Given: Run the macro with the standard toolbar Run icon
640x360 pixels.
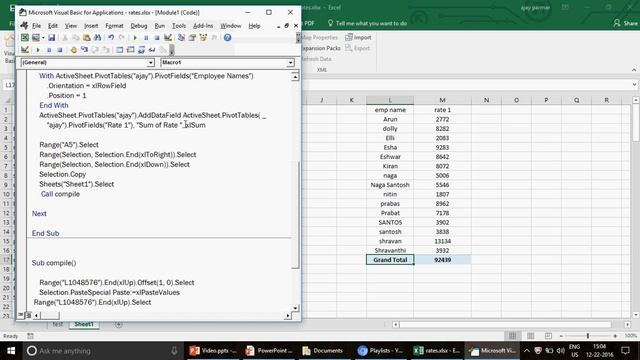Looking at the screenshot, I should [135, 38].
